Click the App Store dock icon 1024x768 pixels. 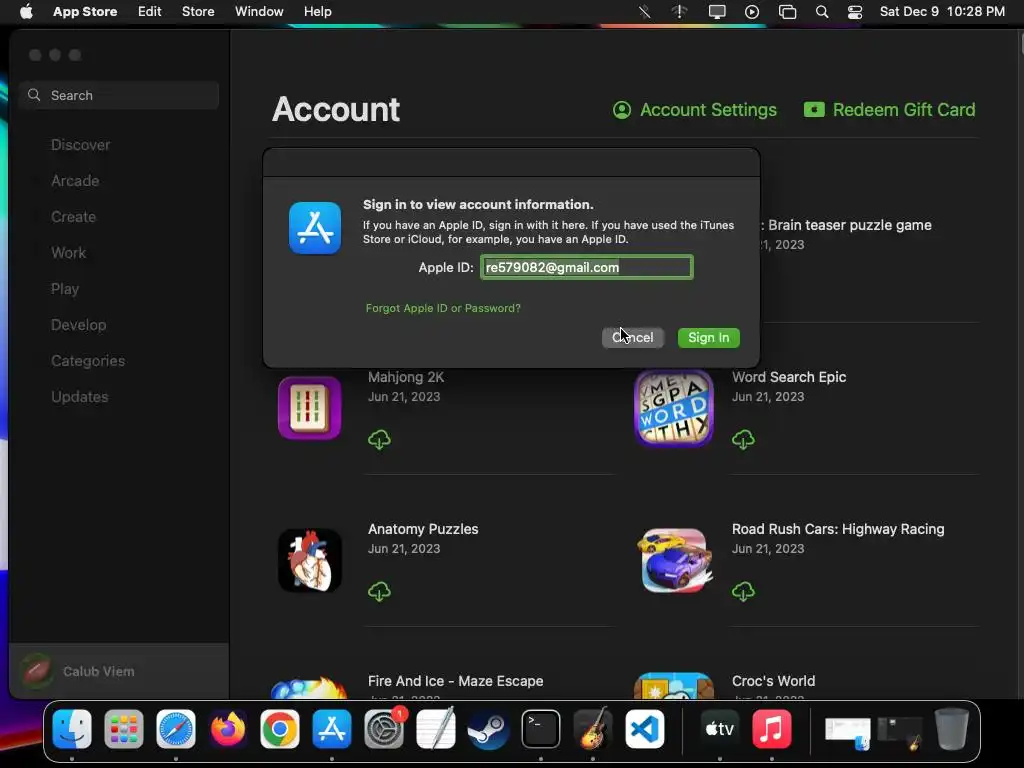332,729
